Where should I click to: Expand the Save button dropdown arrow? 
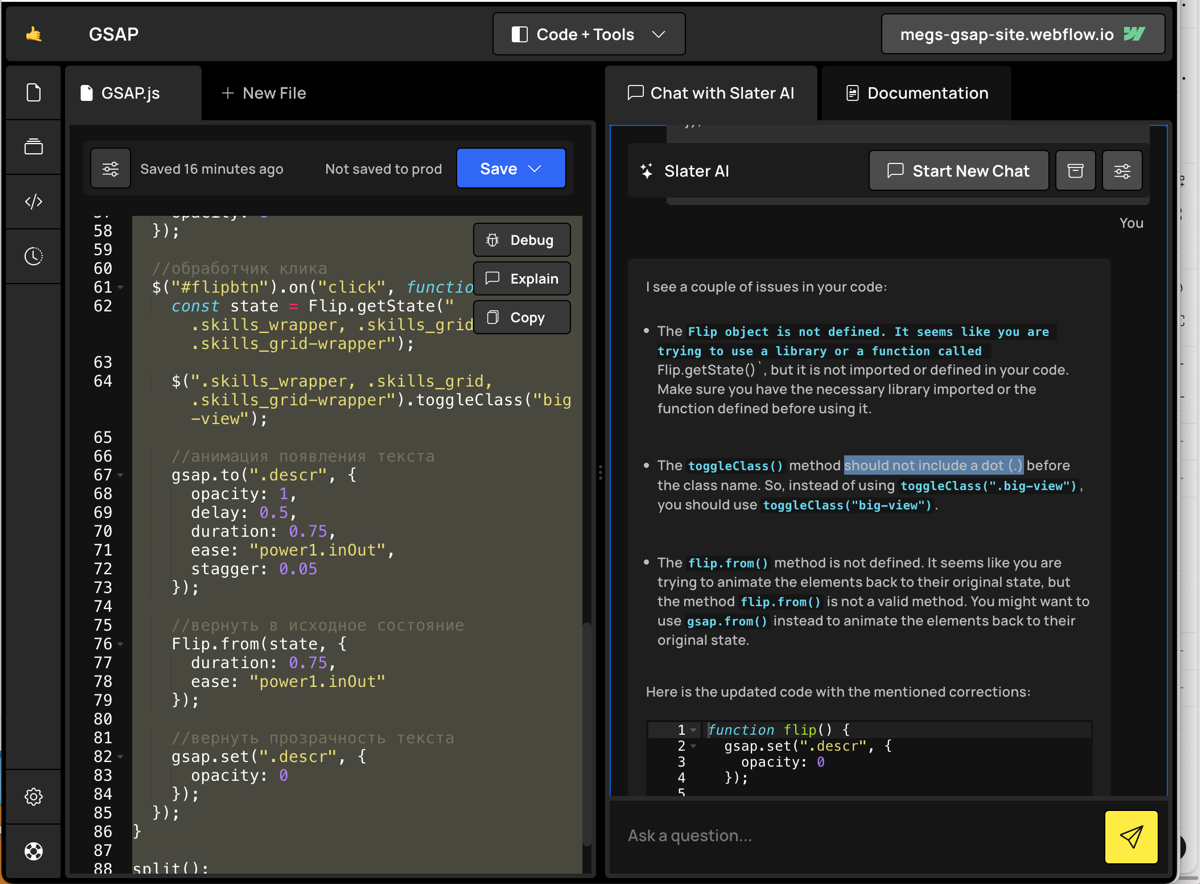(536, 169)
